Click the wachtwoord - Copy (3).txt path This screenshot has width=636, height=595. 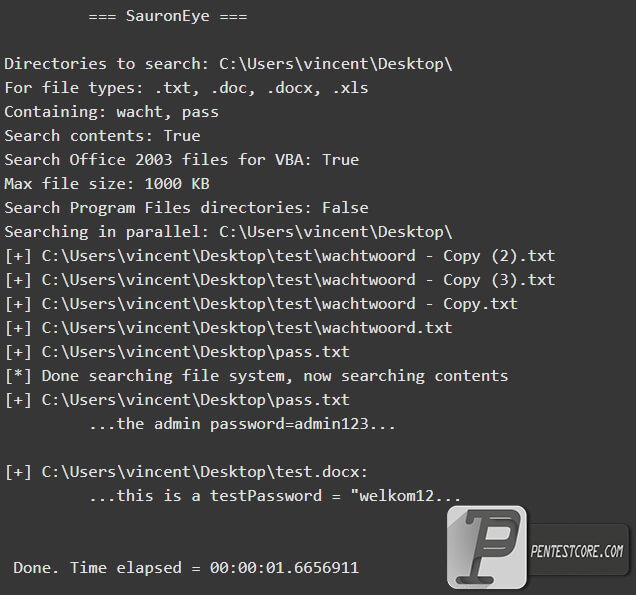279,280
